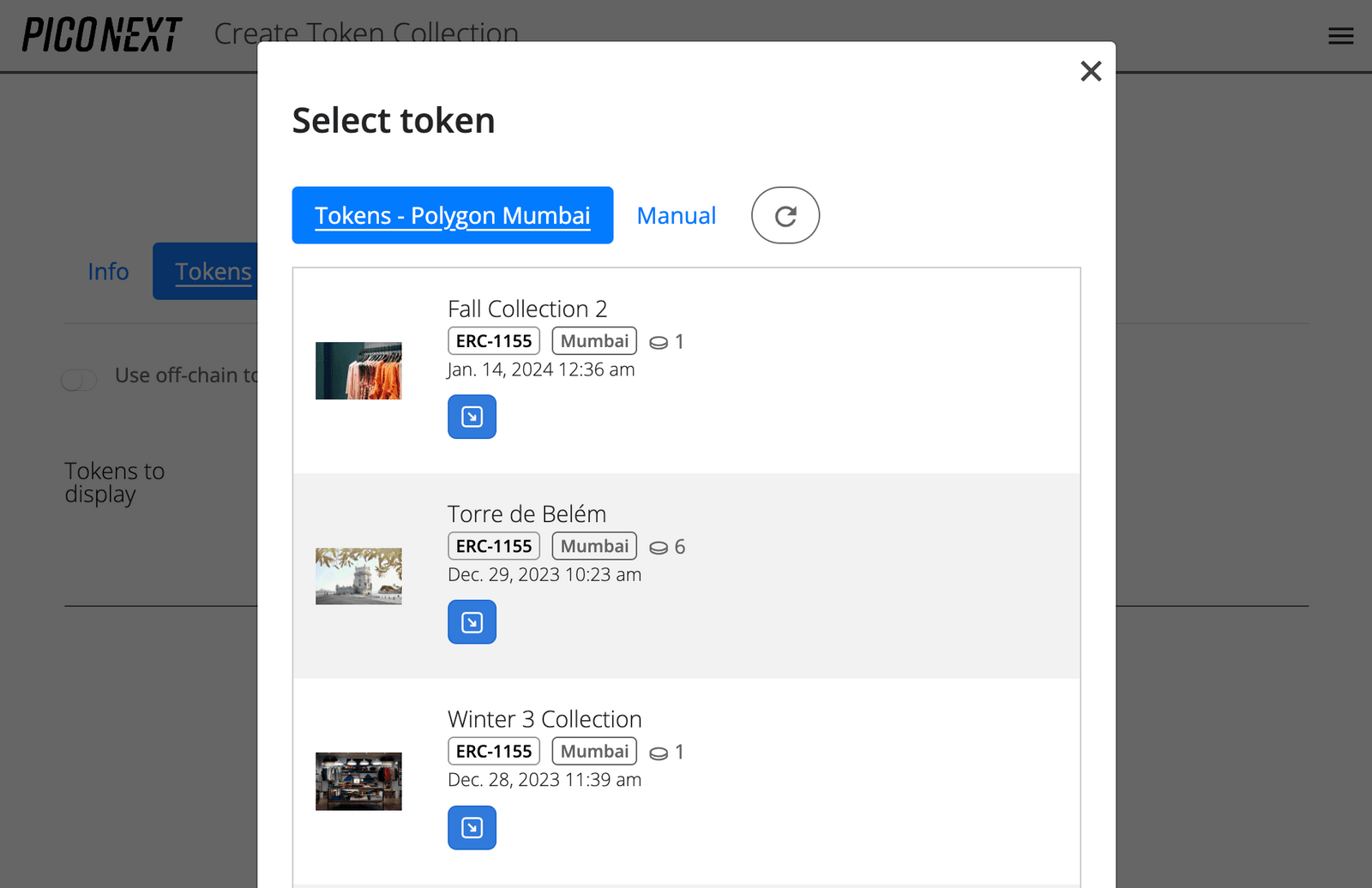Click the Fall Collection 2 token title

[527, 309]
